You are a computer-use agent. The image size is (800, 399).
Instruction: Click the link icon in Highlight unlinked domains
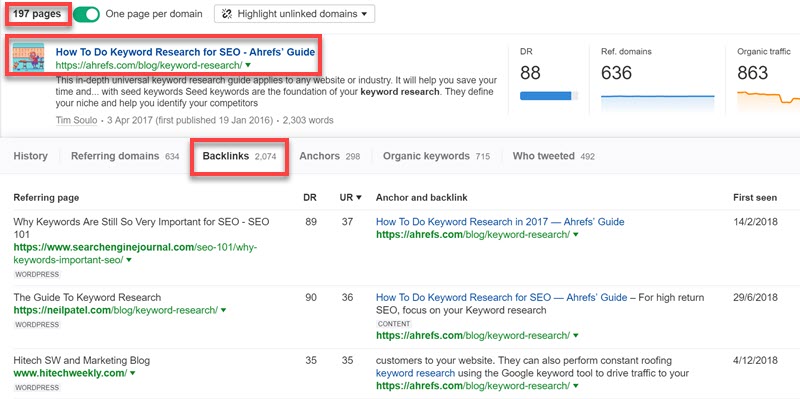point(228,14)
